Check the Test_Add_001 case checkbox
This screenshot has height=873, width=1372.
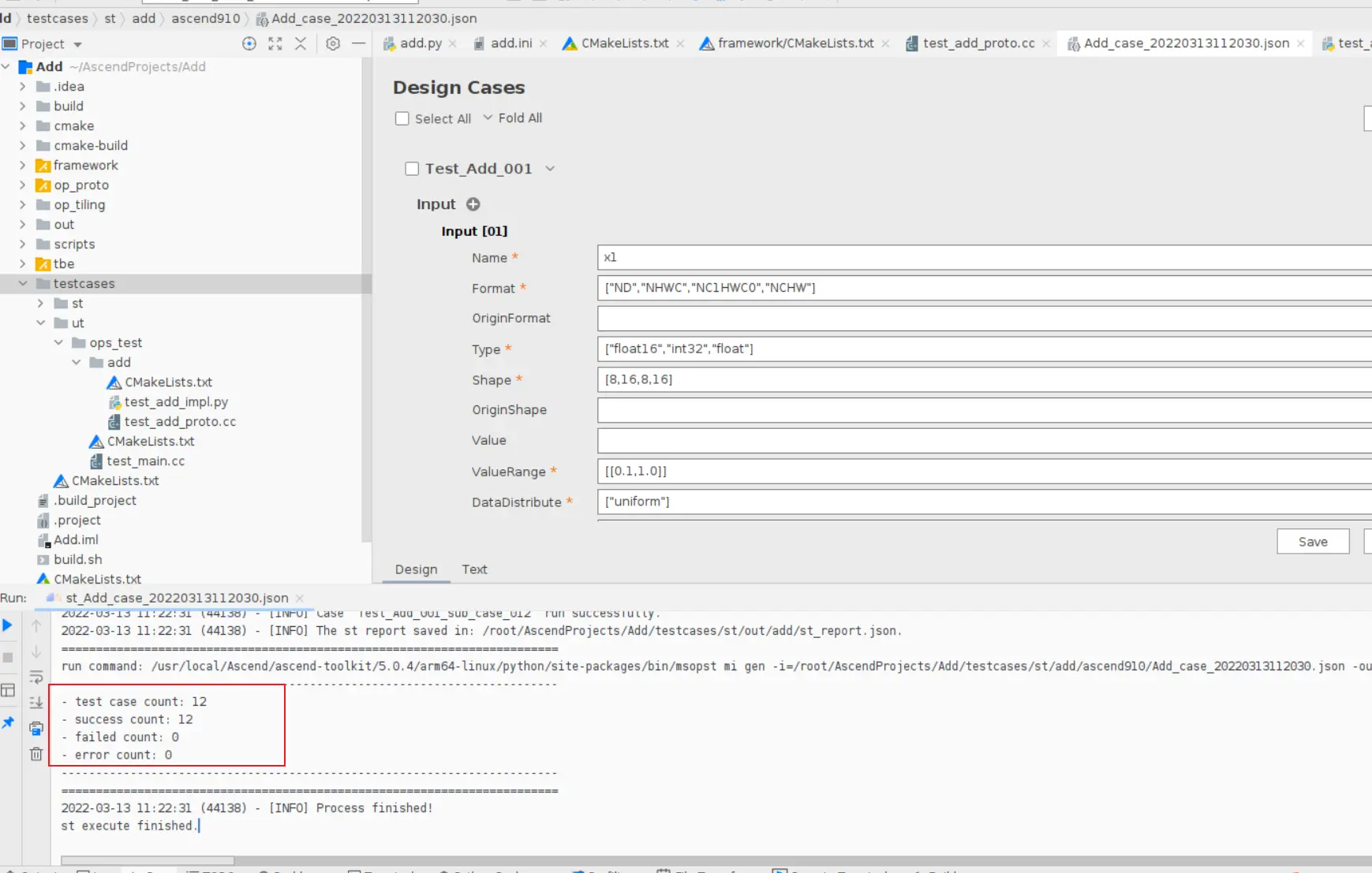click(412, 169)
